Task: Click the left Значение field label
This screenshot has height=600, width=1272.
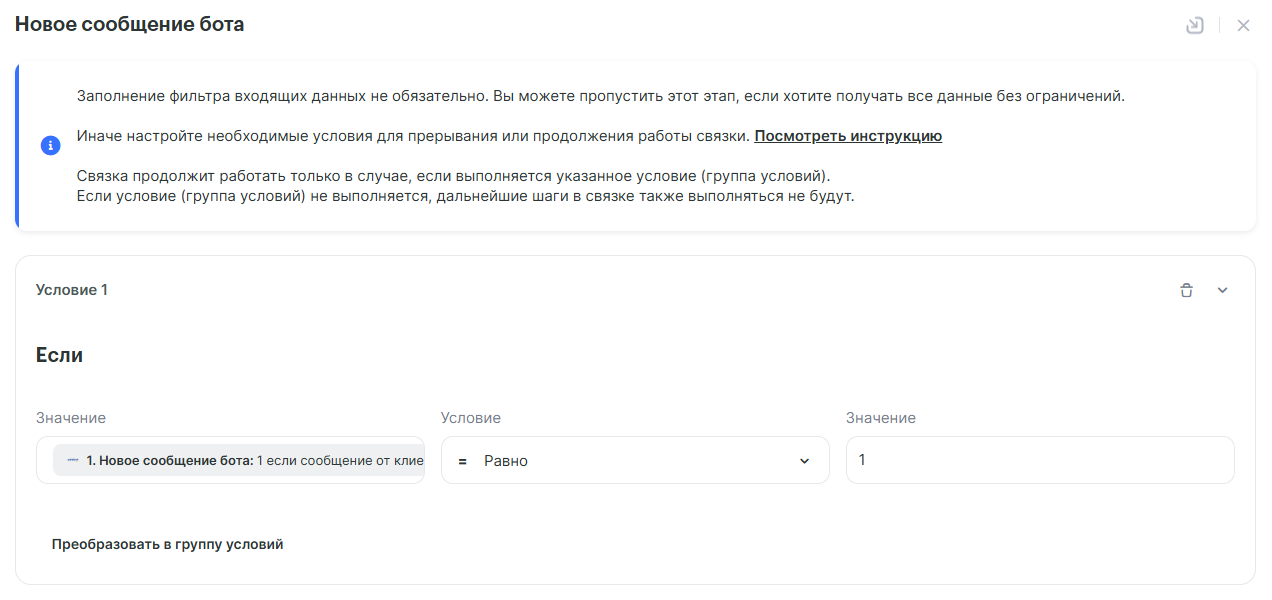Action: point(71,418)
